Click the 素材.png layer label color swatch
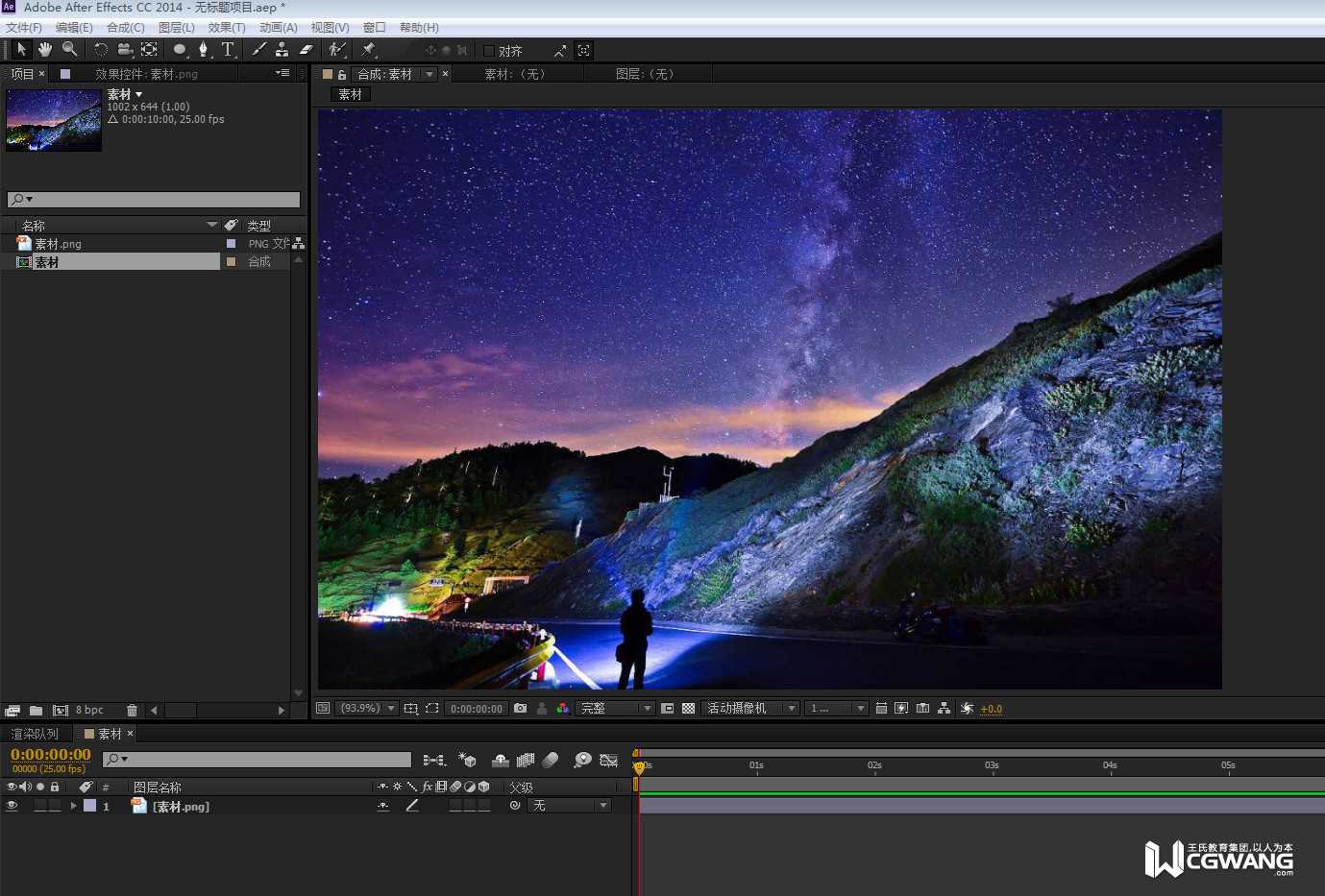1325x896 pixels. click(89, 806)
